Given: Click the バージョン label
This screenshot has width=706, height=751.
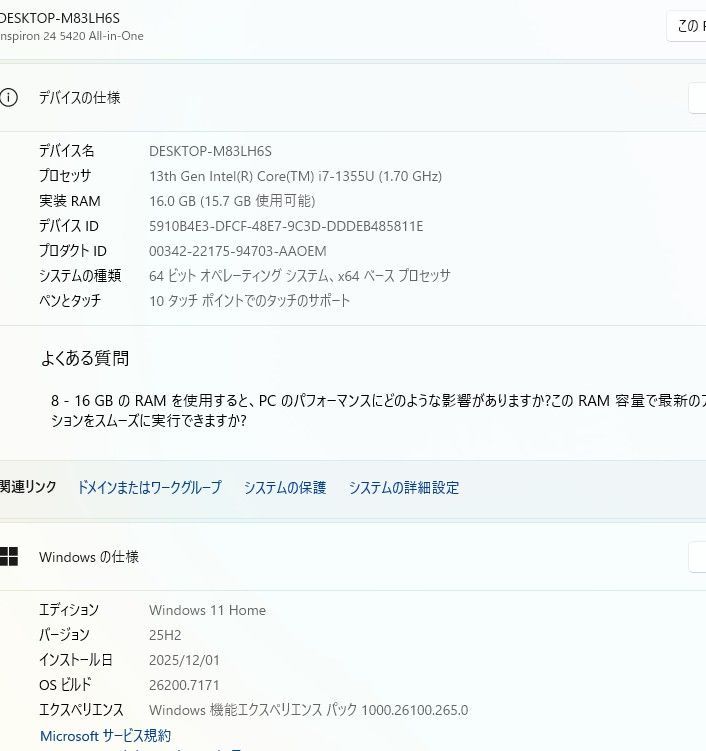Looking at the screenshot, I should pyautogui.click(x=64, y=635).
